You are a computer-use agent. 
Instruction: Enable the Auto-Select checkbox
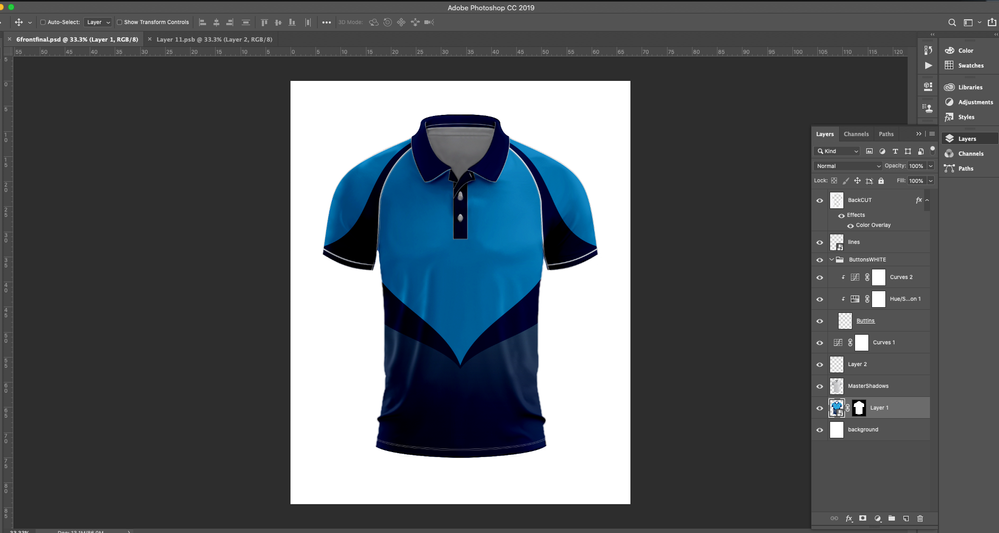click(43, 22)
